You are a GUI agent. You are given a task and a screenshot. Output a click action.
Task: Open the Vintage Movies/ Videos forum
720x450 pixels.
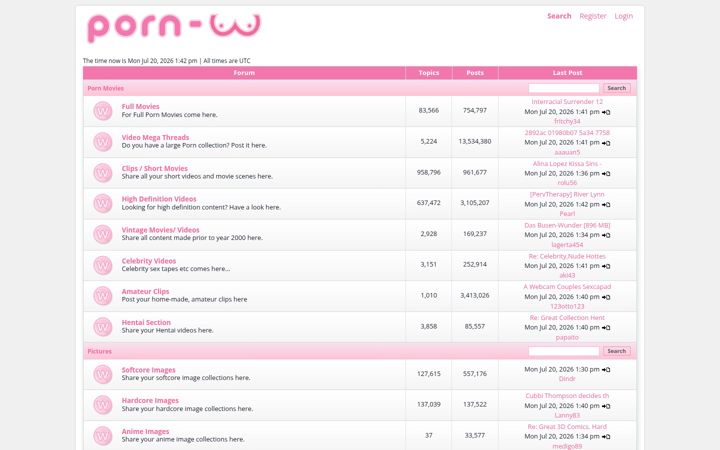coord(161,230)
